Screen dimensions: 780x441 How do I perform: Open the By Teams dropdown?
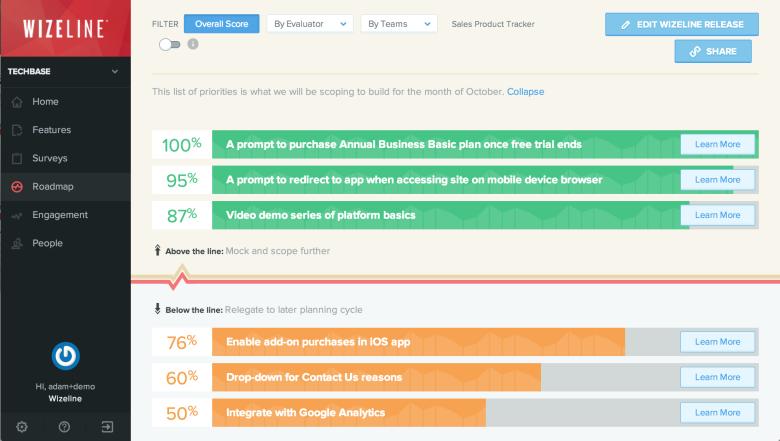point(398,23)
